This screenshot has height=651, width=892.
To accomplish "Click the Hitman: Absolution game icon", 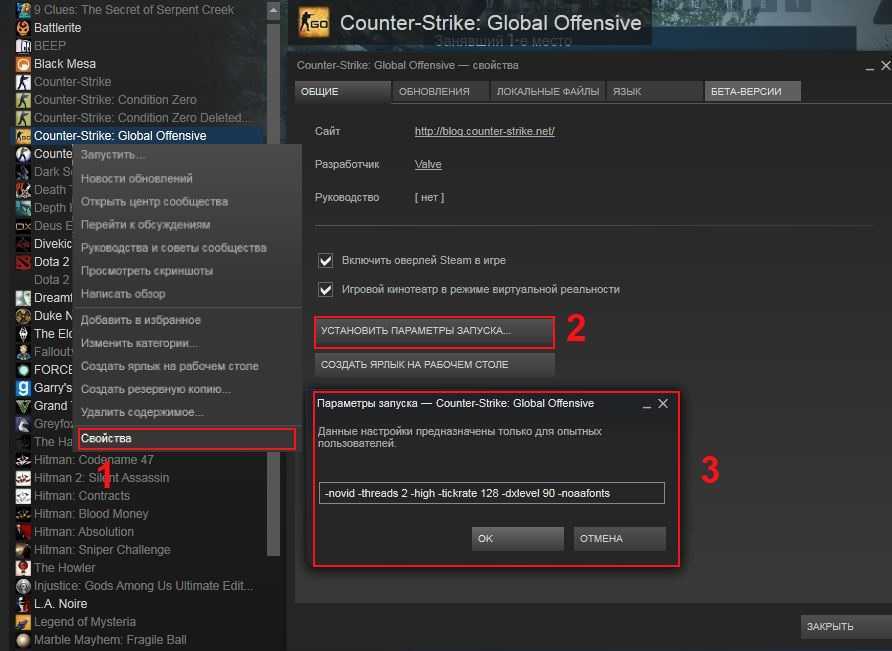I will [x=23, y=531].
